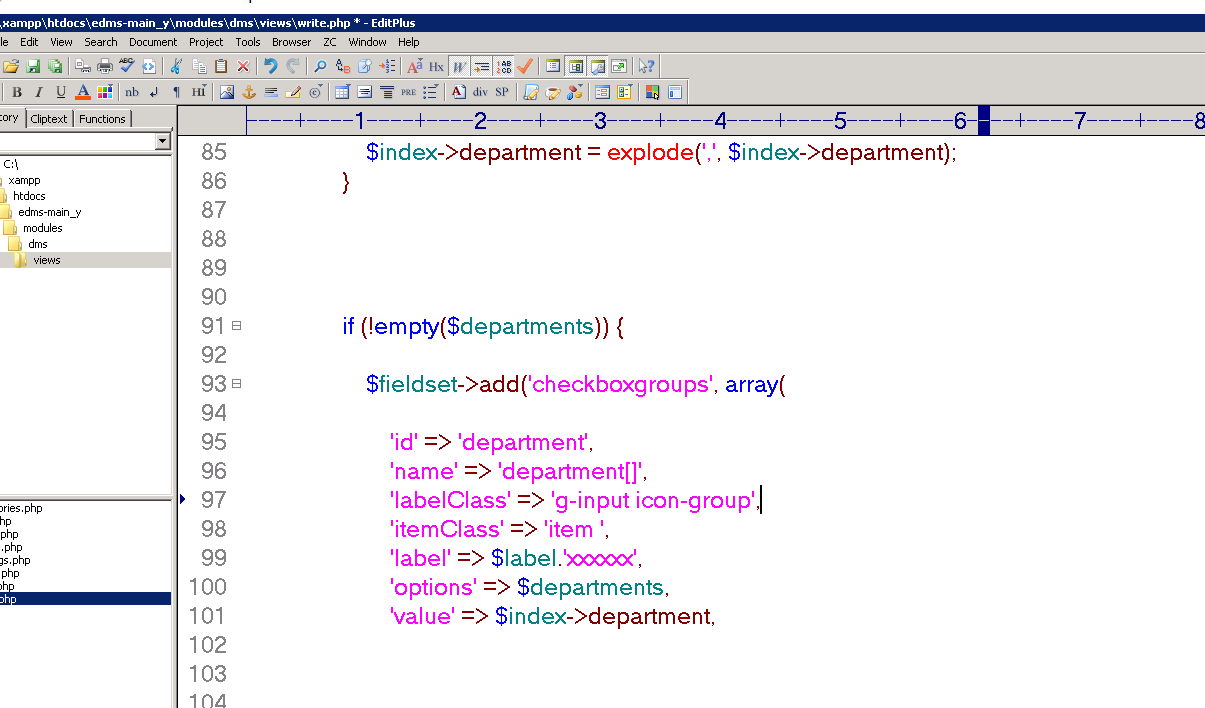This screenshot has height=708, width=1205.
Task: Open the heading H dropdown
Action: point(198,92)
